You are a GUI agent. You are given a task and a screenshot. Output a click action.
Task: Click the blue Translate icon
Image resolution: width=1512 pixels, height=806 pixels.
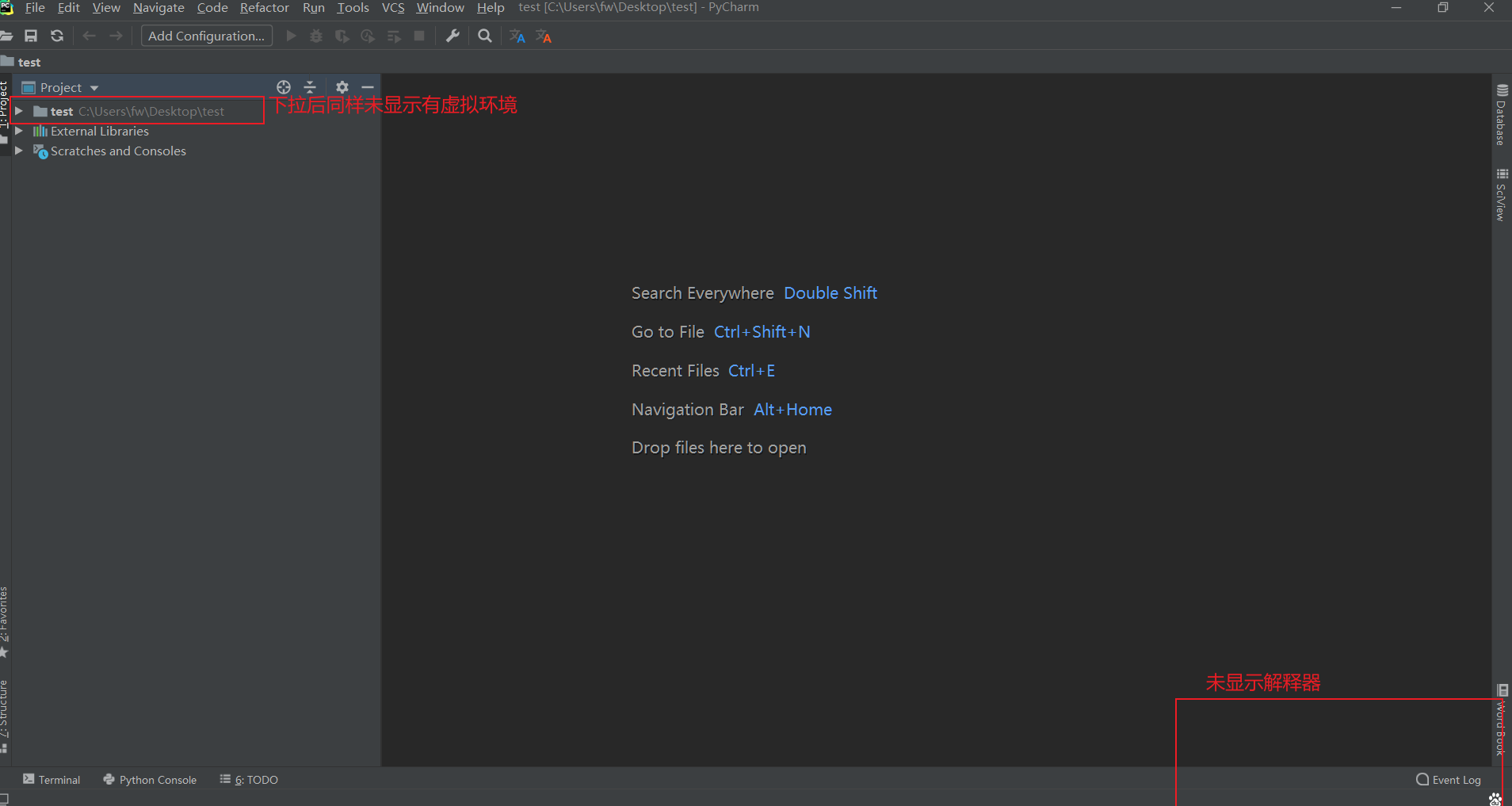[x=517, y=36]
